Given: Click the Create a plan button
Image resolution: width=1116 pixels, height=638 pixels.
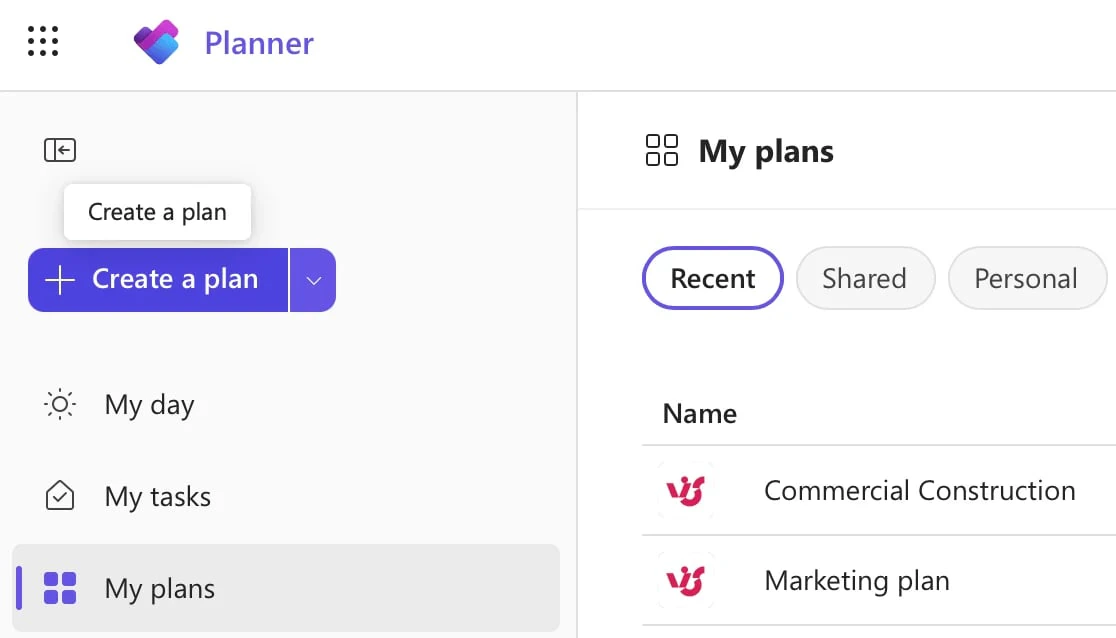Looking at the screenshot, I should (158, 280).
